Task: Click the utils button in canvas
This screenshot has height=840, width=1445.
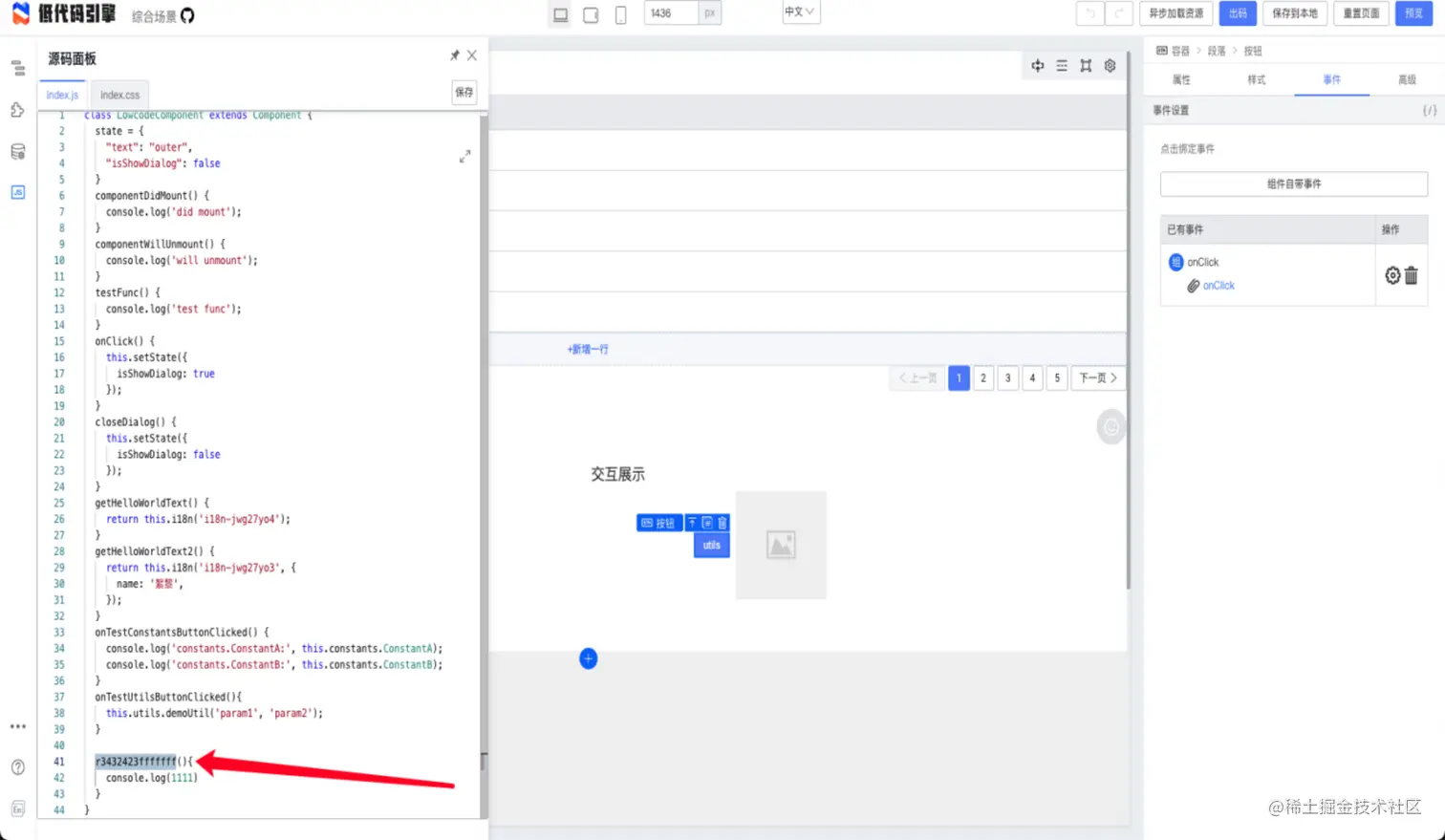Action: [712, 546]
